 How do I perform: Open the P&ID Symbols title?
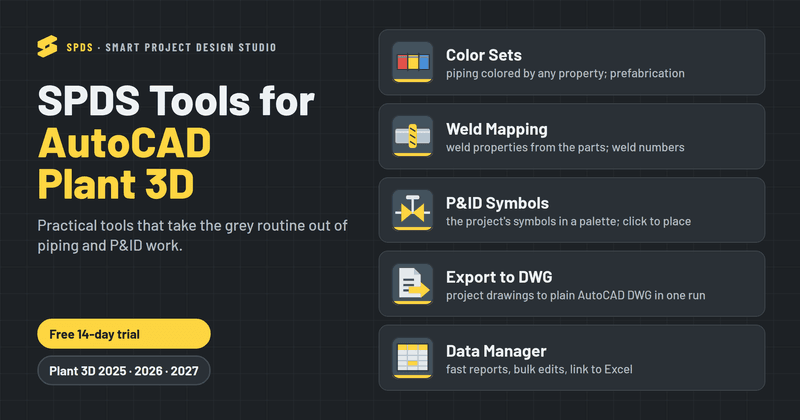(x=497, y=203)
